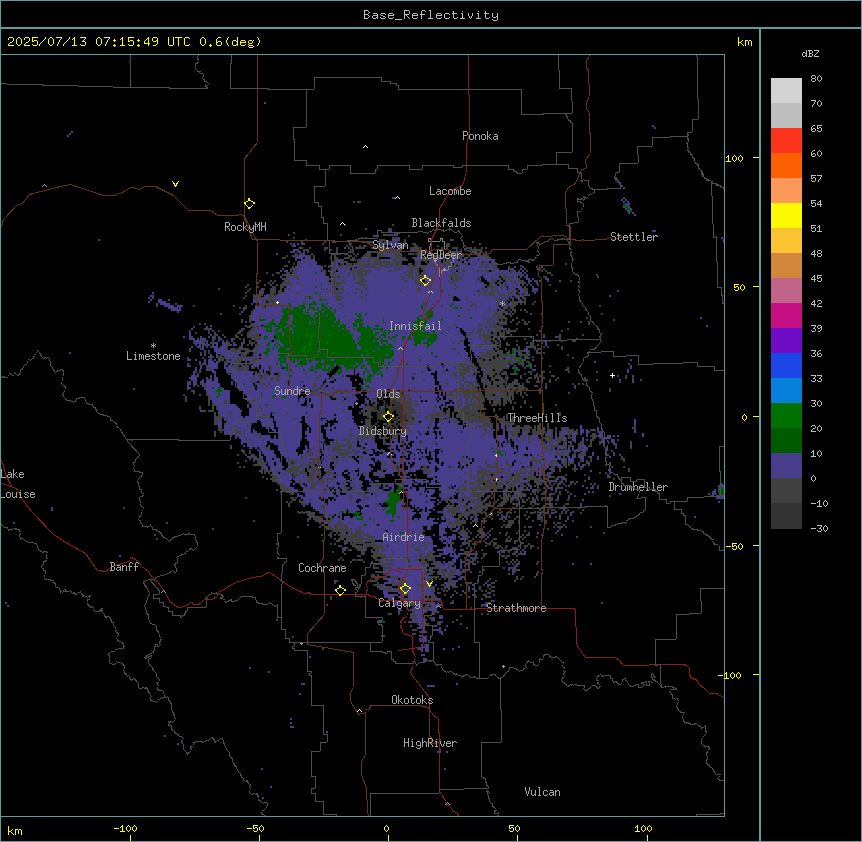Click the -100 tick on the bottom axis
The image size is (862, 842).
point(125,828)
